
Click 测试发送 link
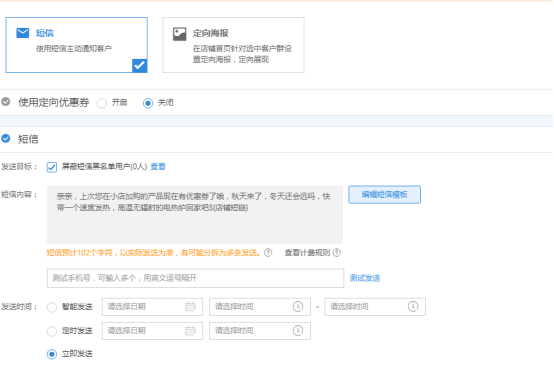pyautogui.click(x=365, y=278)
